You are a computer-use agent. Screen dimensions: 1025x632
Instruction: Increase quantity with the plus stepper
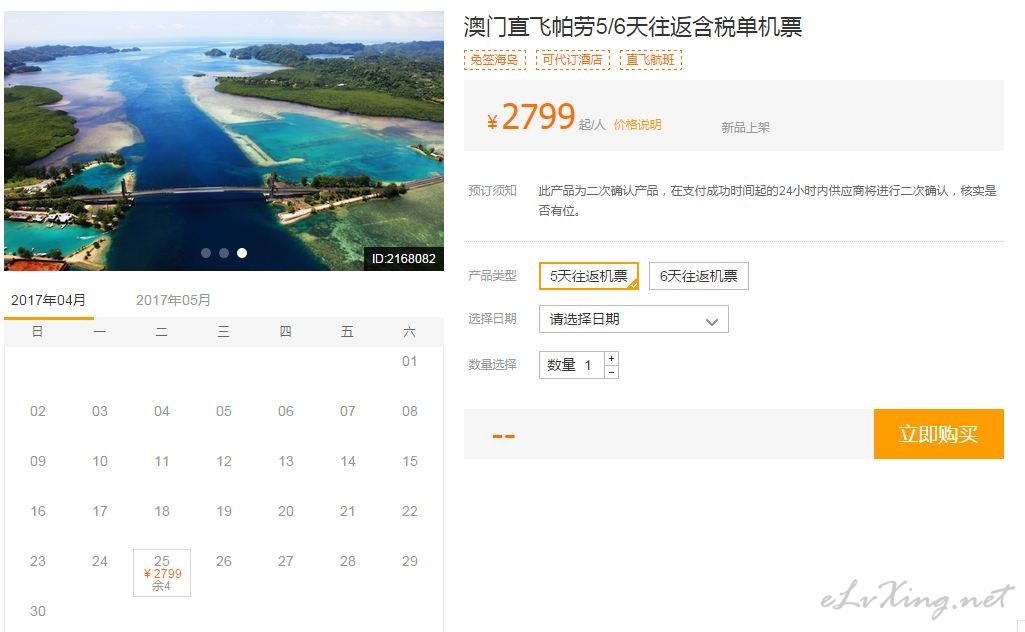pos(611,358)
